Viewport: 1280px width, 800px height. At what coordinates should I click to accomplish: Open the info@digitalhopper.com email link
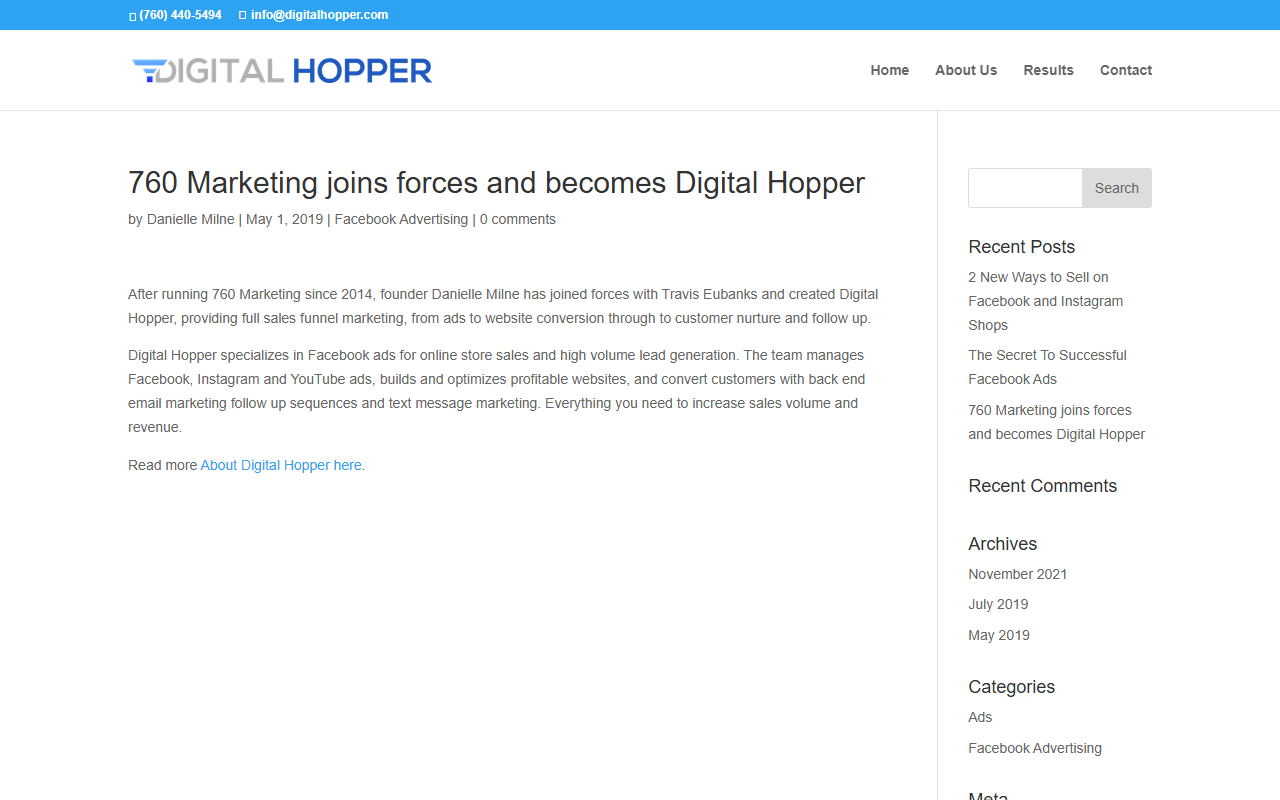tap(319, 15)
